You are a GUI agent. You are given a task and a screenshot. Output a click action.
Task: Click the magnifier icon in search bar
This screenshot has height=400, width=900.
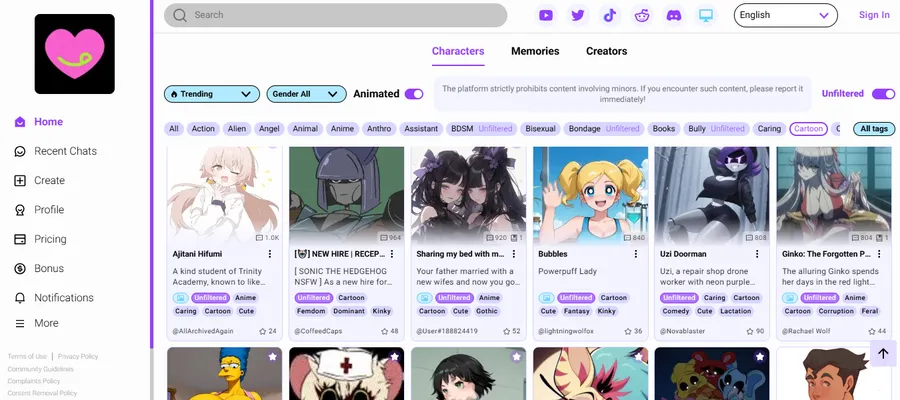(180, 15)
